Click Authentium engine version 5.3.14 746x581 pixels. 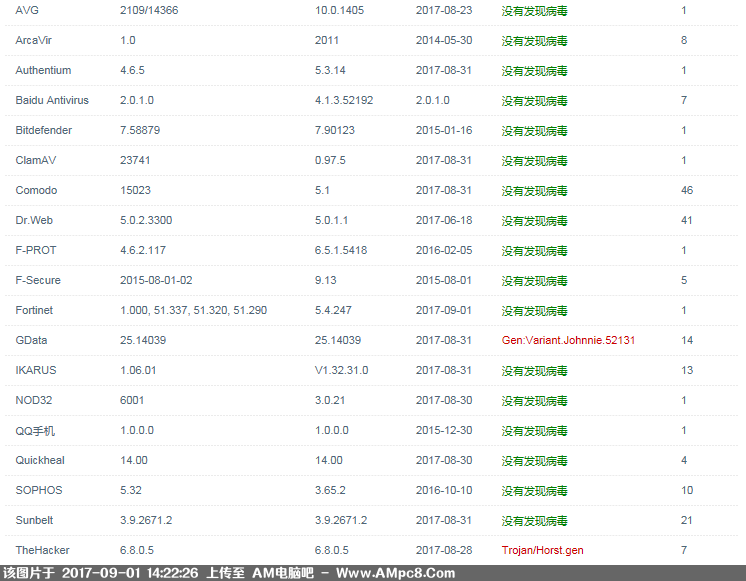(x=330, y=70)
